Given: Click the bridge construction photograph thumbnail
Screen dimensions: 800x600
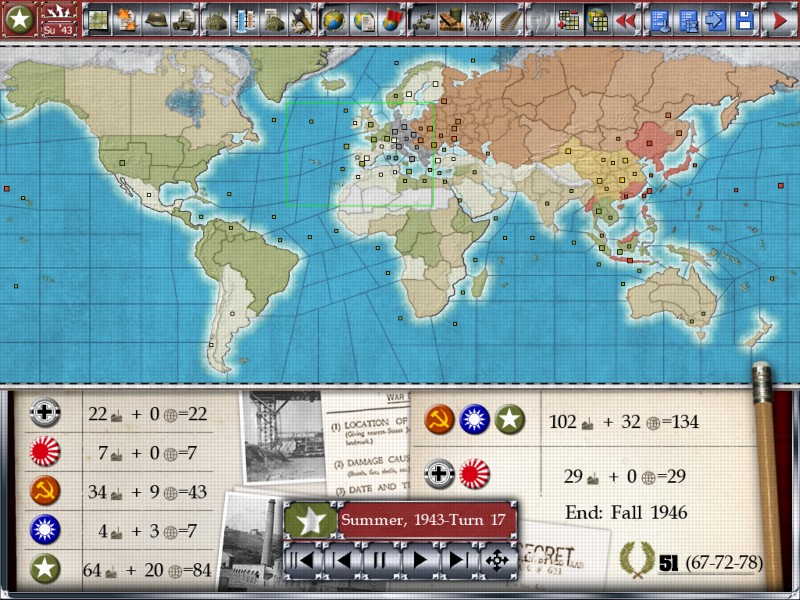Looking at the screenshot, I should point(282,437).
